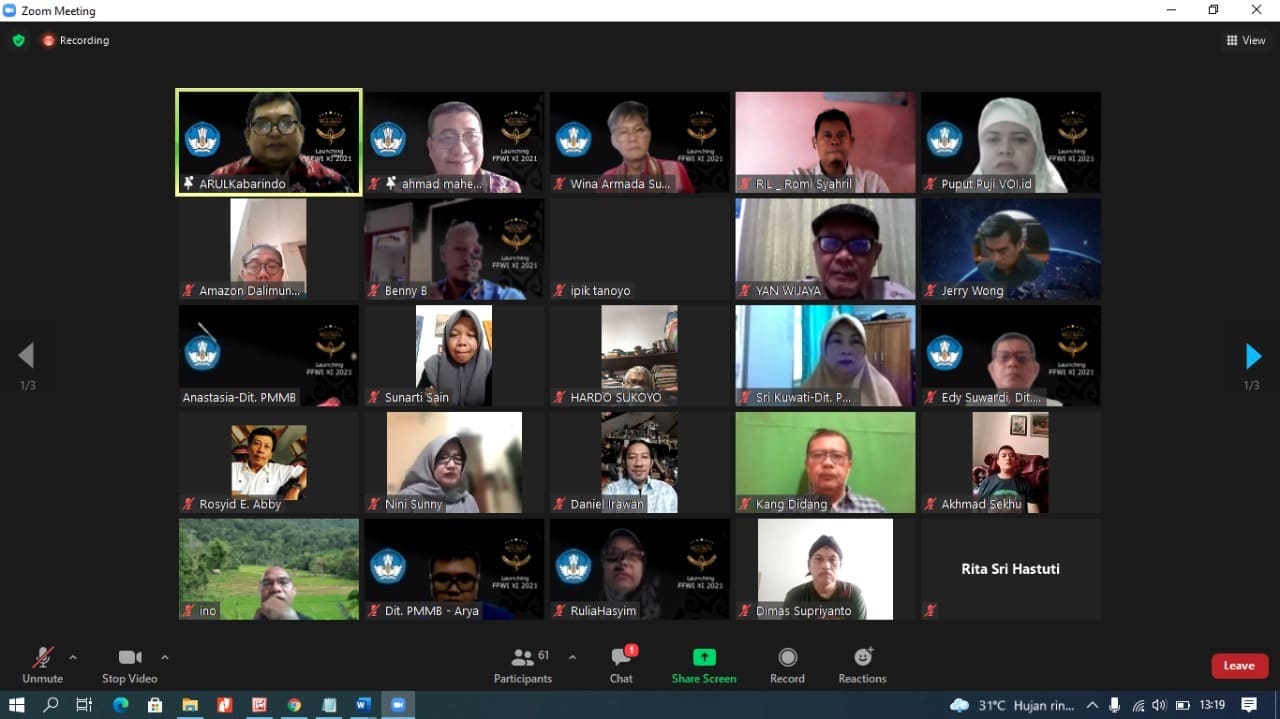Open audio options arrow beside Unmute
Screen dimensions: 1280x719
[x=73, y=657]
